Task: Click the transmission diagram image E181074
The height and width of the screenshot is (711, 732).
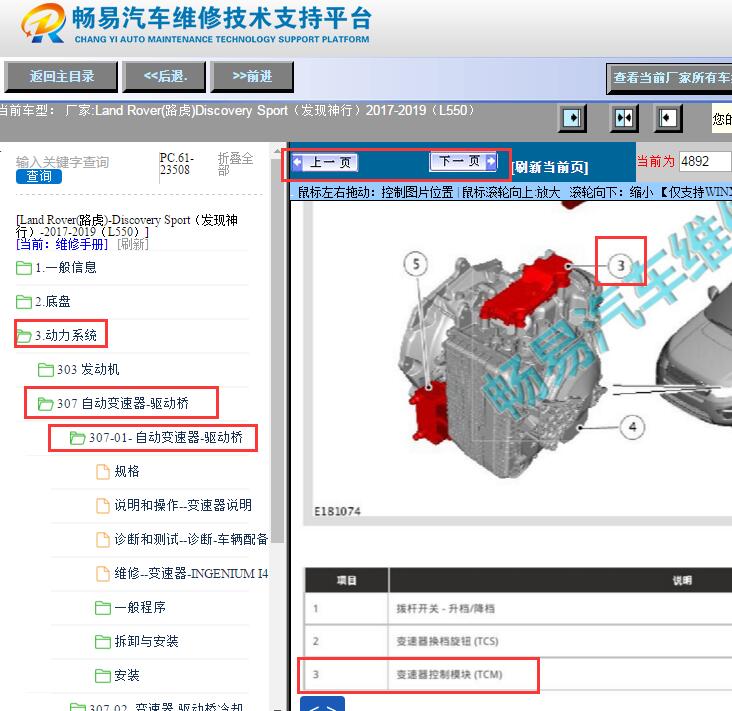Action: pos(517,359)
